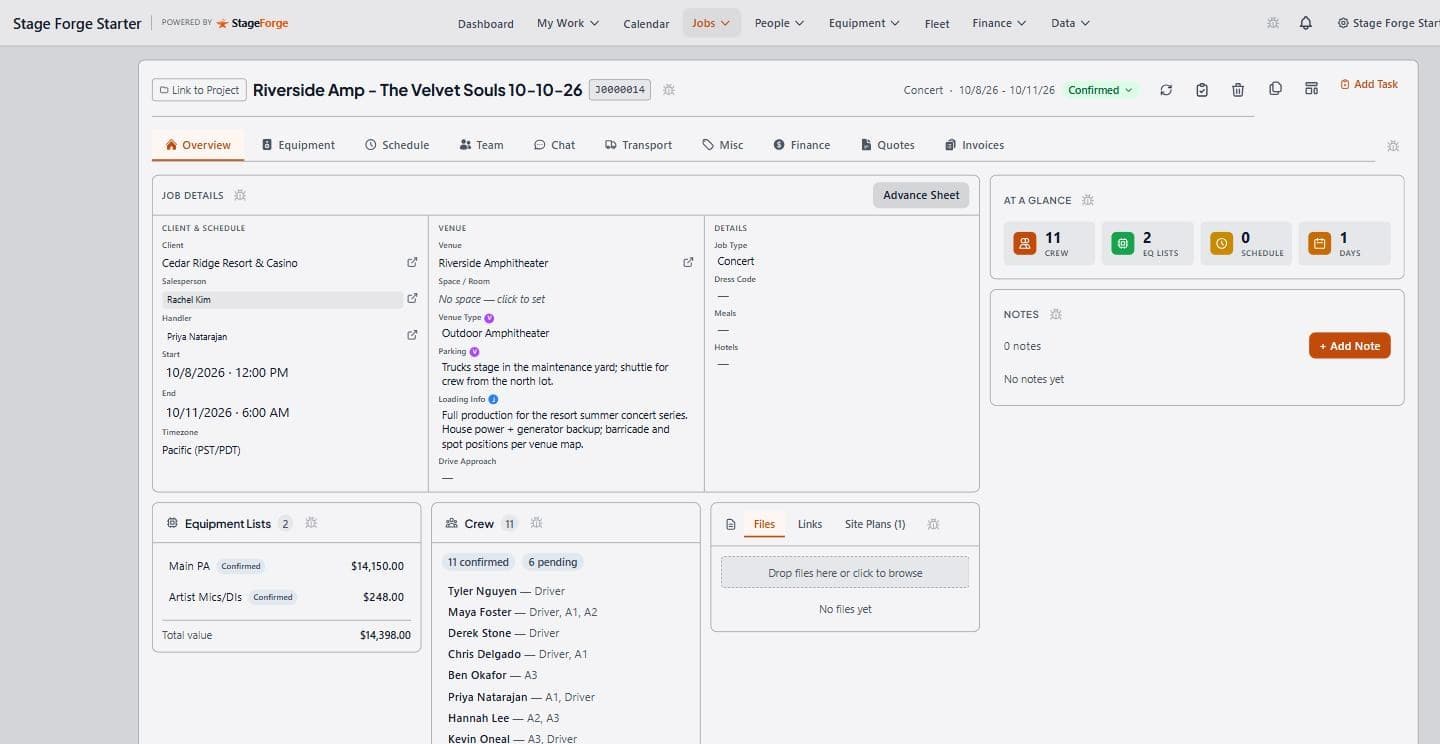Click the file drop zone to browse

[845, 573]
